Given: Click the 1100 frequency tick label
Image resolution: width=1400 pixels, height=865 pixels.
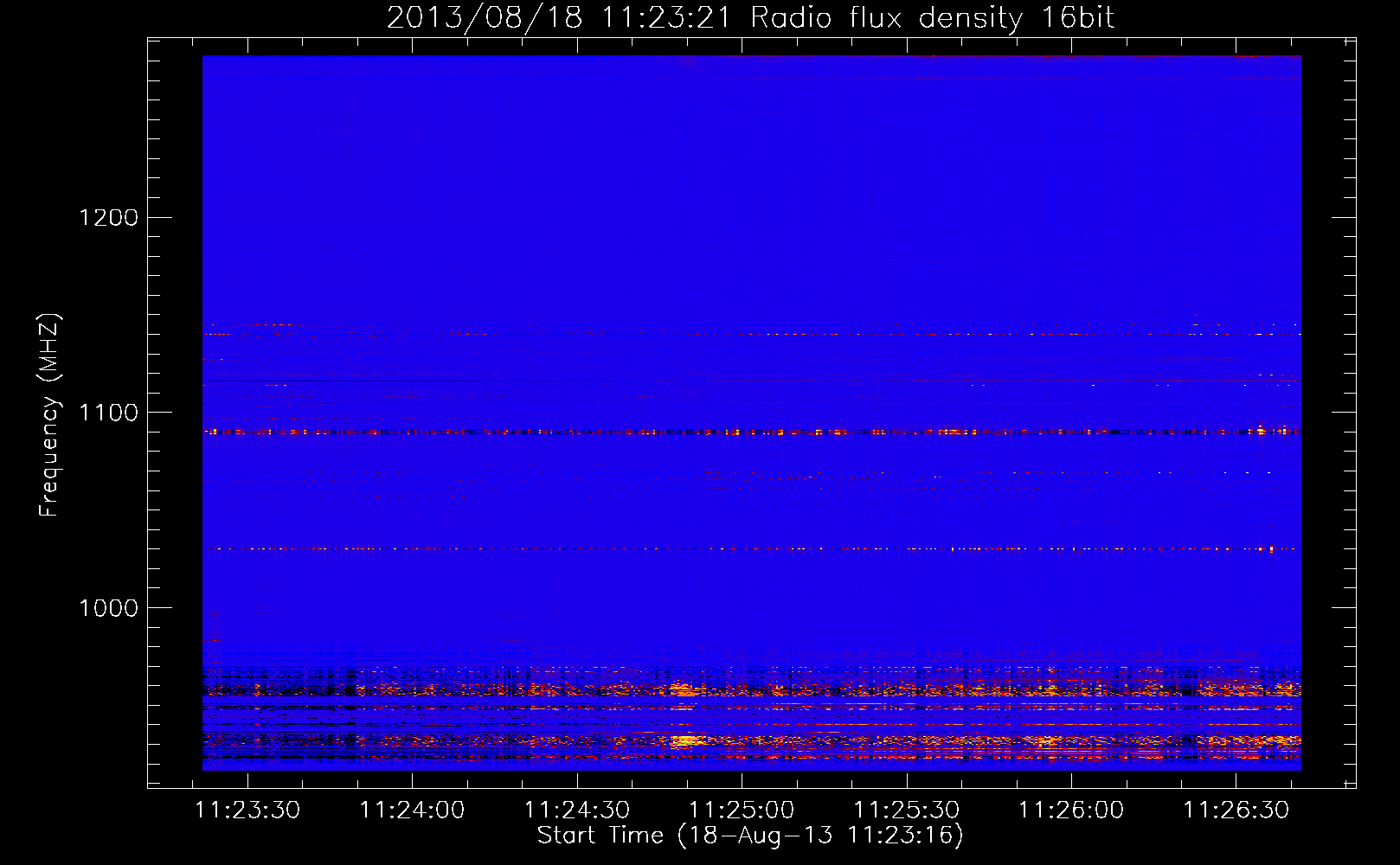Looking at the screenshot, I should (109, 413).
